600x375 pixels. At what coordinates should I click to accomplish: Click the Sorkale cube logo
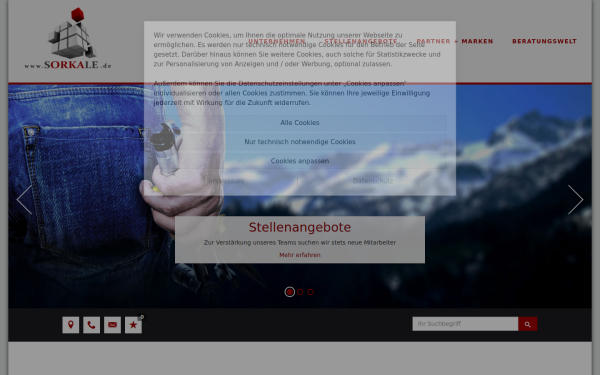pos(68,38)
